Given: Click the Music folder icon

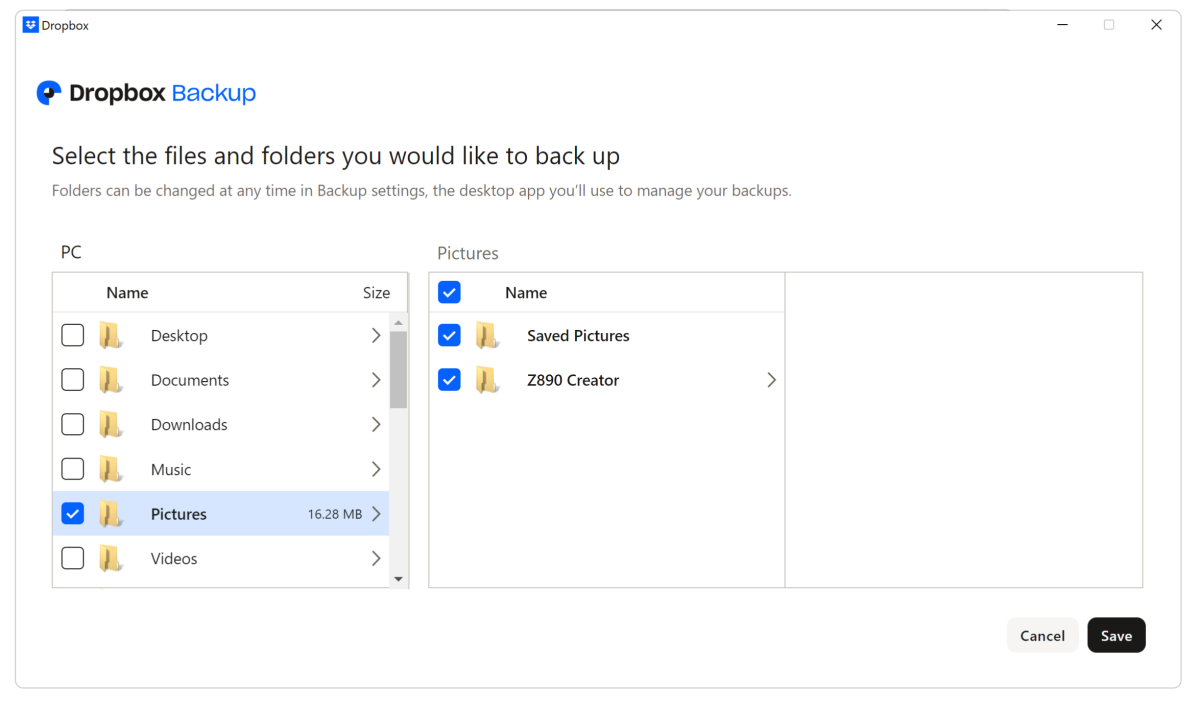Looking at the screenshot, I should tap(110, 469).
